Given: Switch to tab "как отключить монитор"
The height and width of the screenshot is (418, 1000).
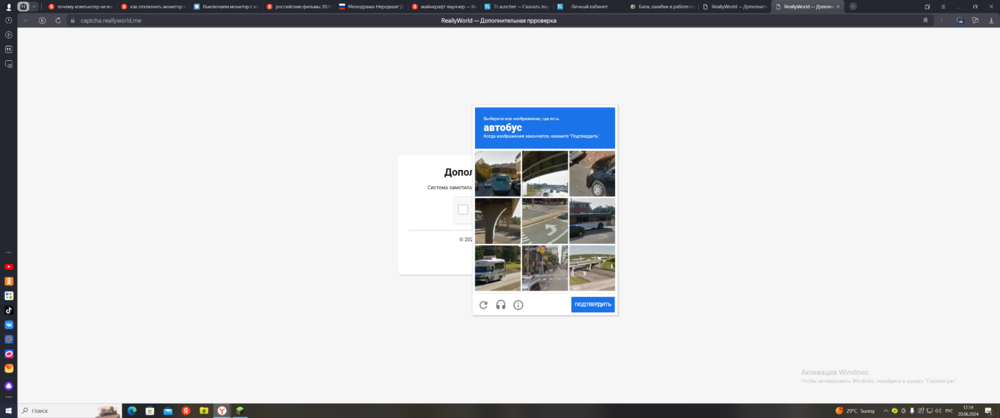Looking at the screenshot, I should tap(153, 6).
